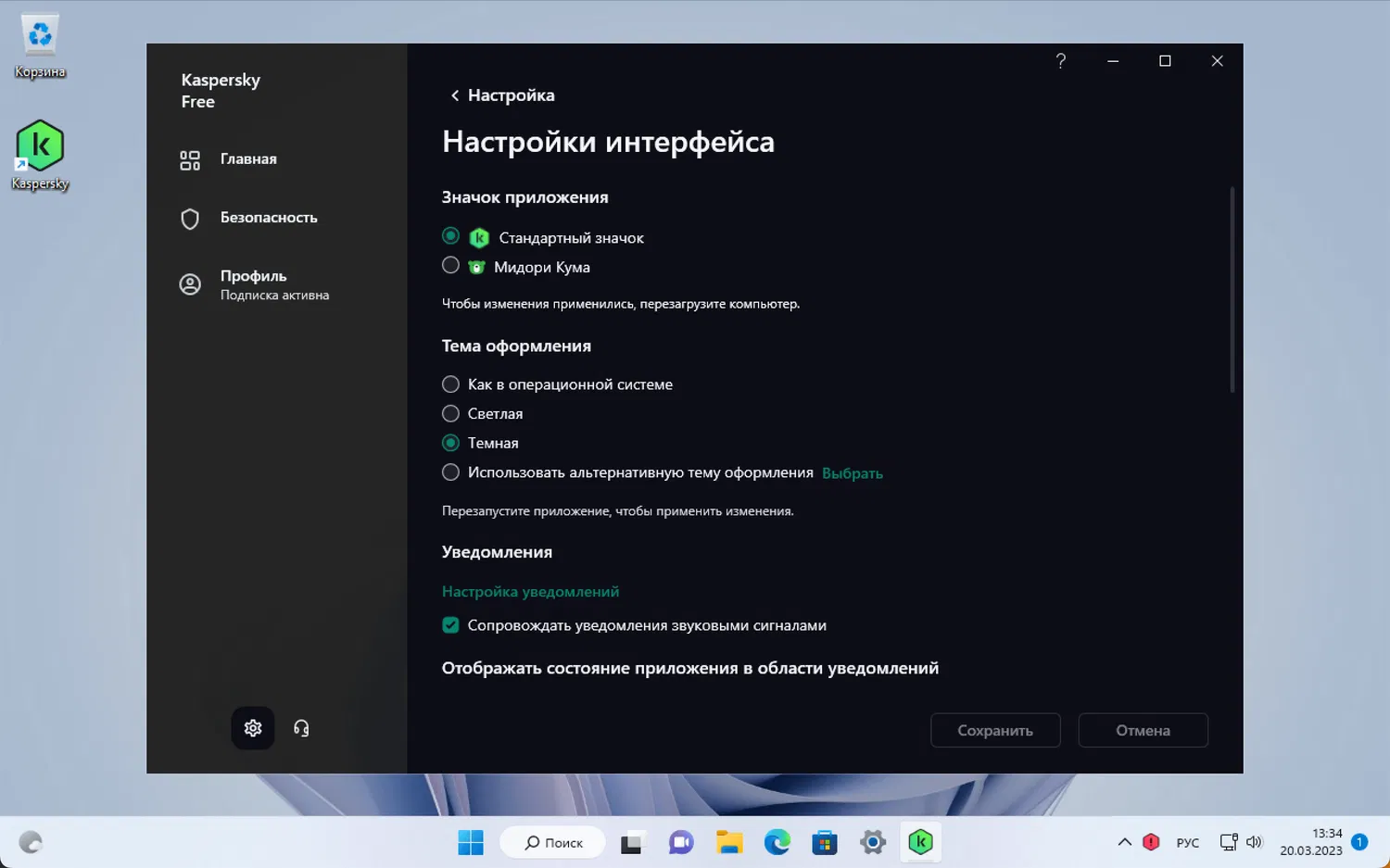Open Главная section in sidebar
The image size is (1390, 868).
coord(248,159)
